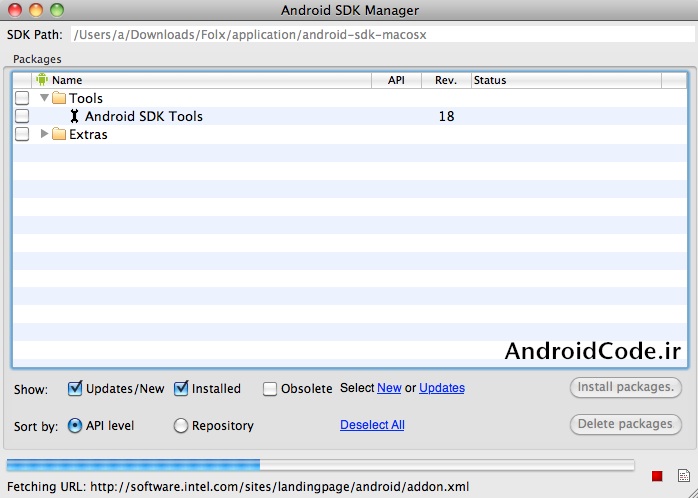This screenshot has height=498, width=698.
Task: Select Repository sort option
Action: (x=181, y=426)
